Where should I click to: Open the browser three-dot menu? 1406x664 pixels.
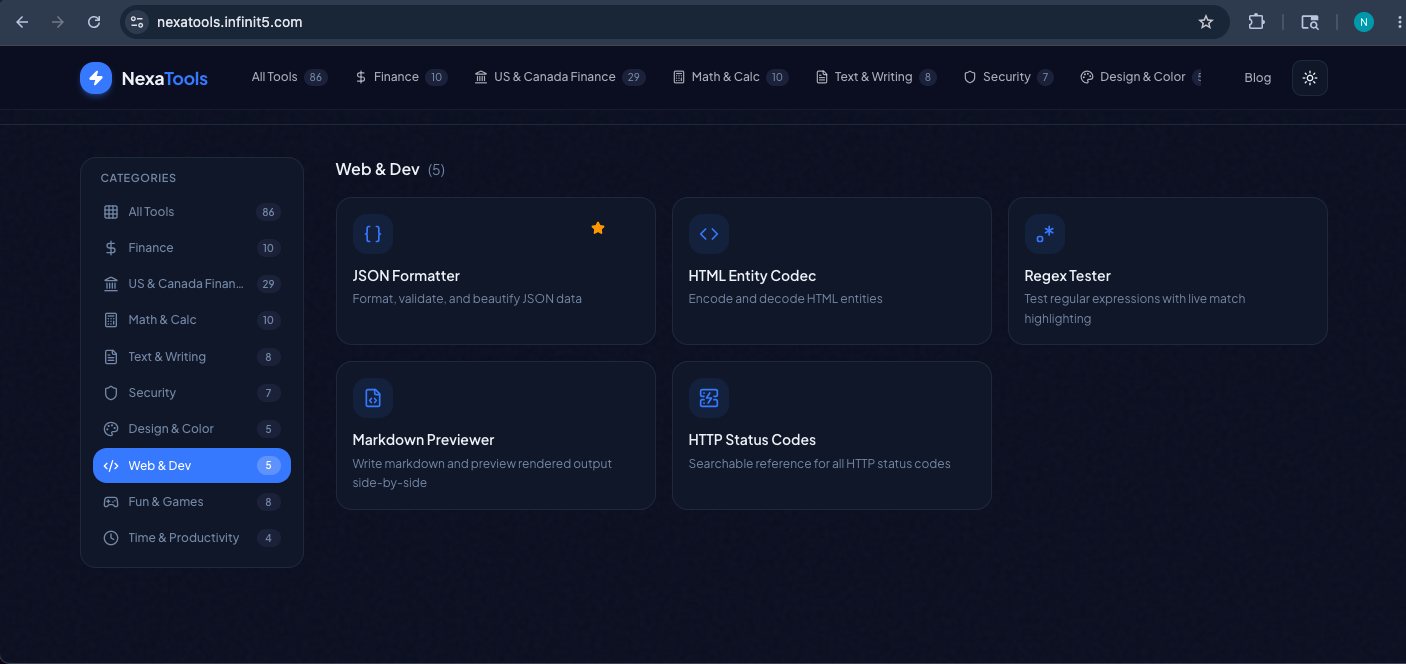tap(1397, 22)
